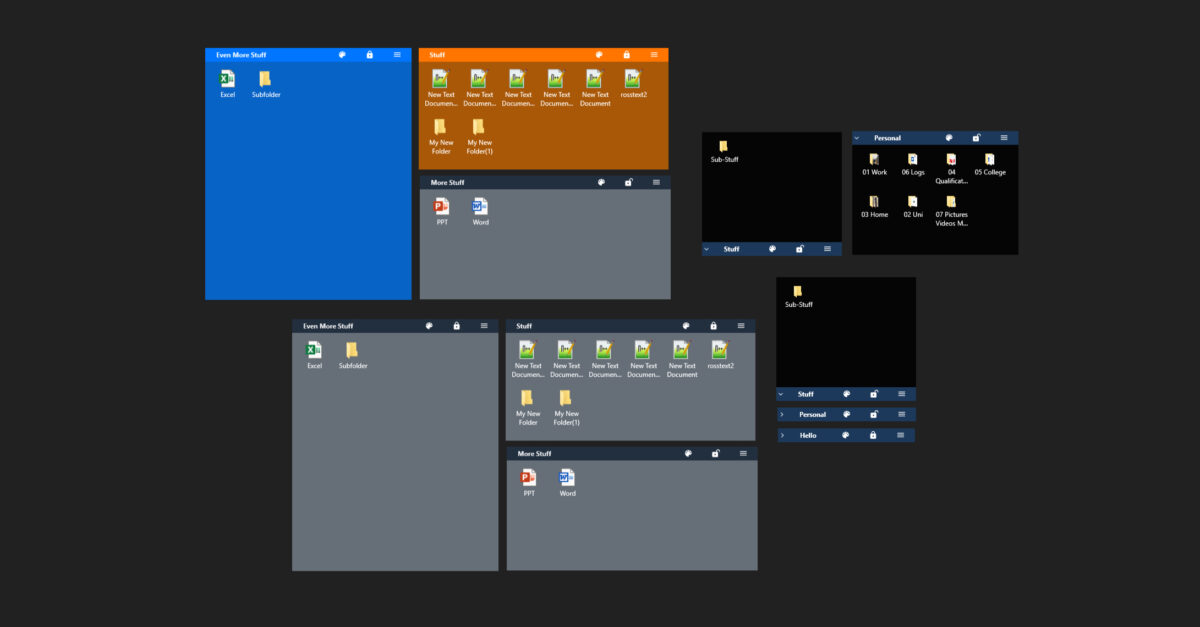1200x627 pixels.
Task: Click the Hello panel title
Action: tap(808, 436)
